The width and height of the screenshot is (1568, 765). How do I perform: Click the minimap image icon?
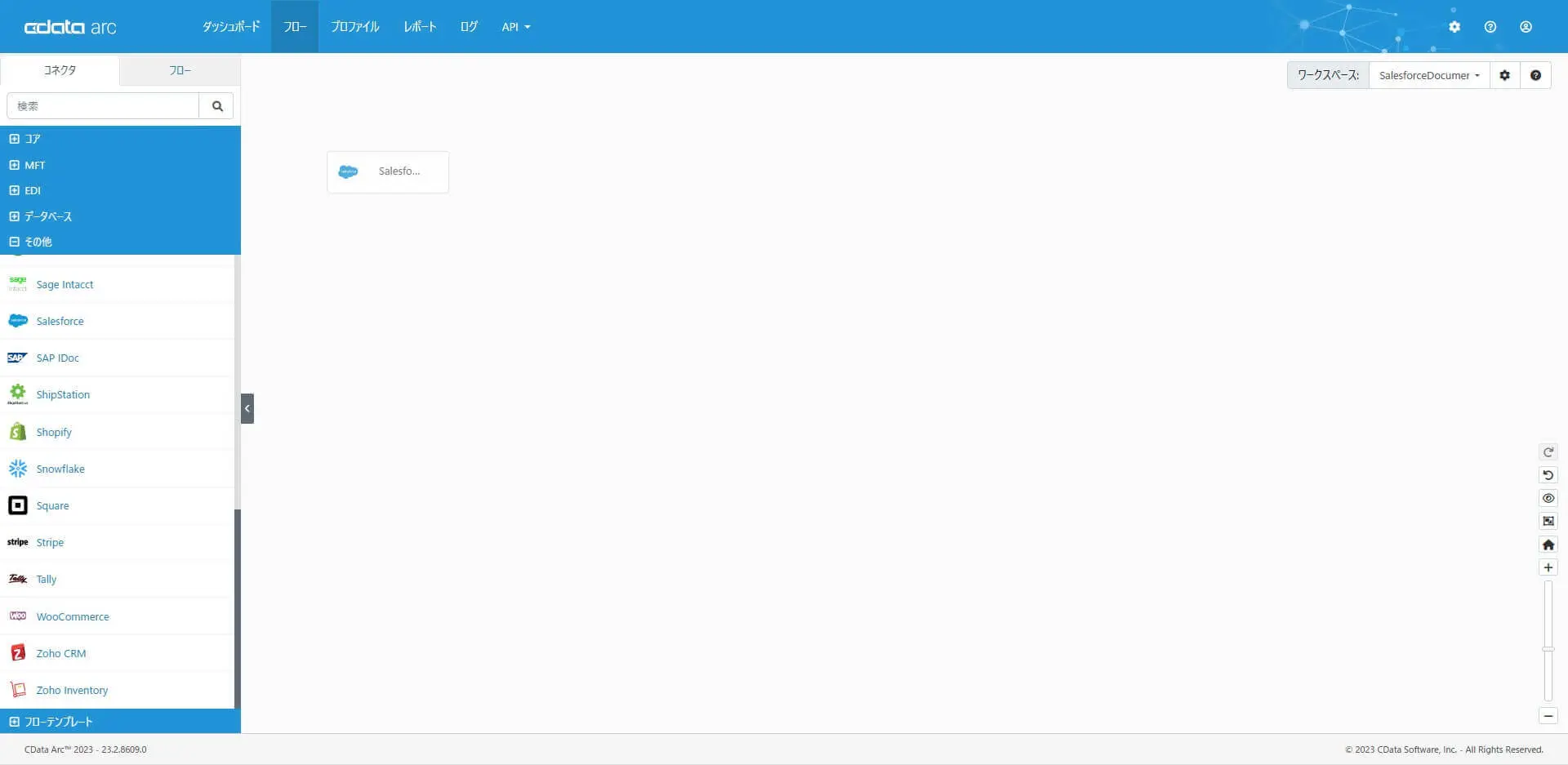point(1548,521)
